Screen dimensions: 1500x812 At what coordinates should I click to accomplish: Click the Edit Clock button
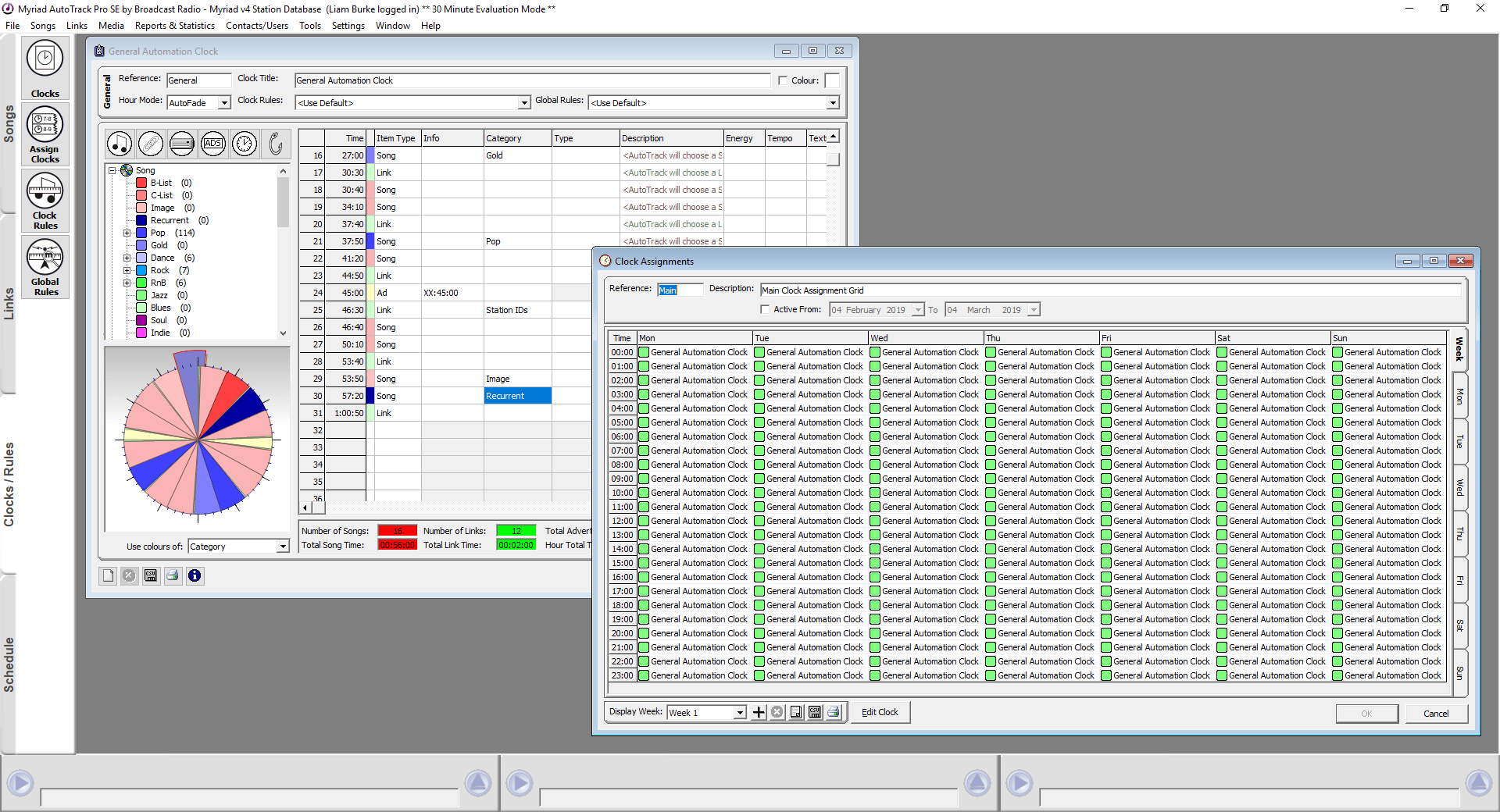click(880, 712)
